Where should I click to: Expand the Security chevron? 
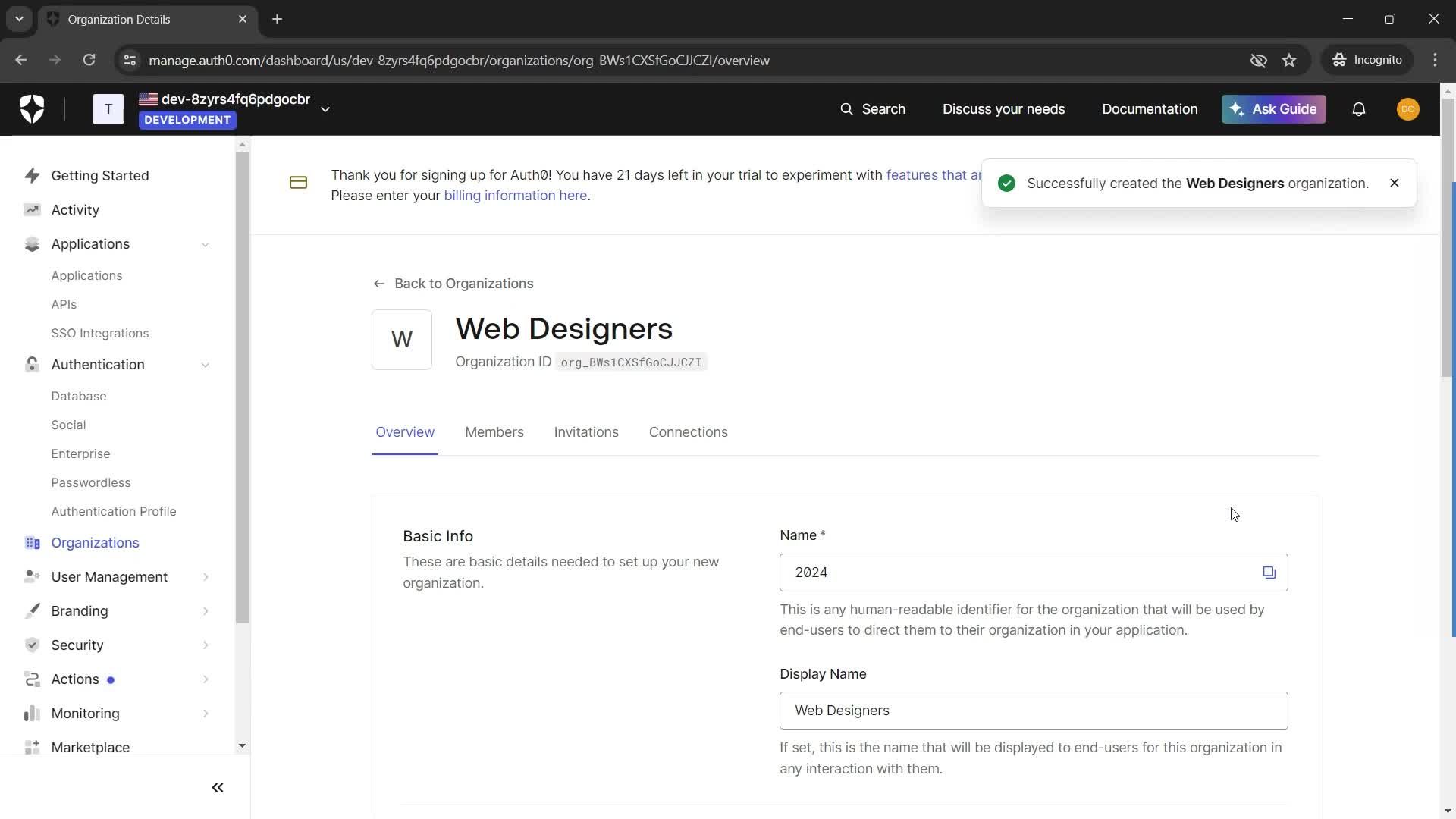click(206, 645)
